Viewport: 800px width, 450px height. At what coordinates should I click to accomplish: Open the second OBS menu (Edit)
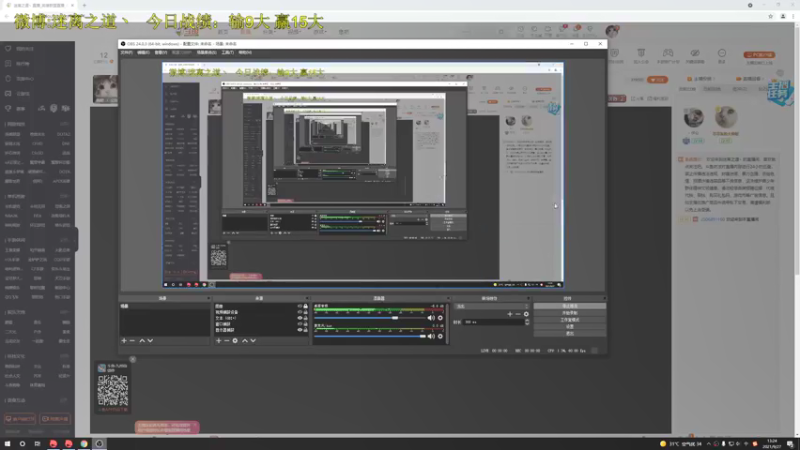click(143, 53)
